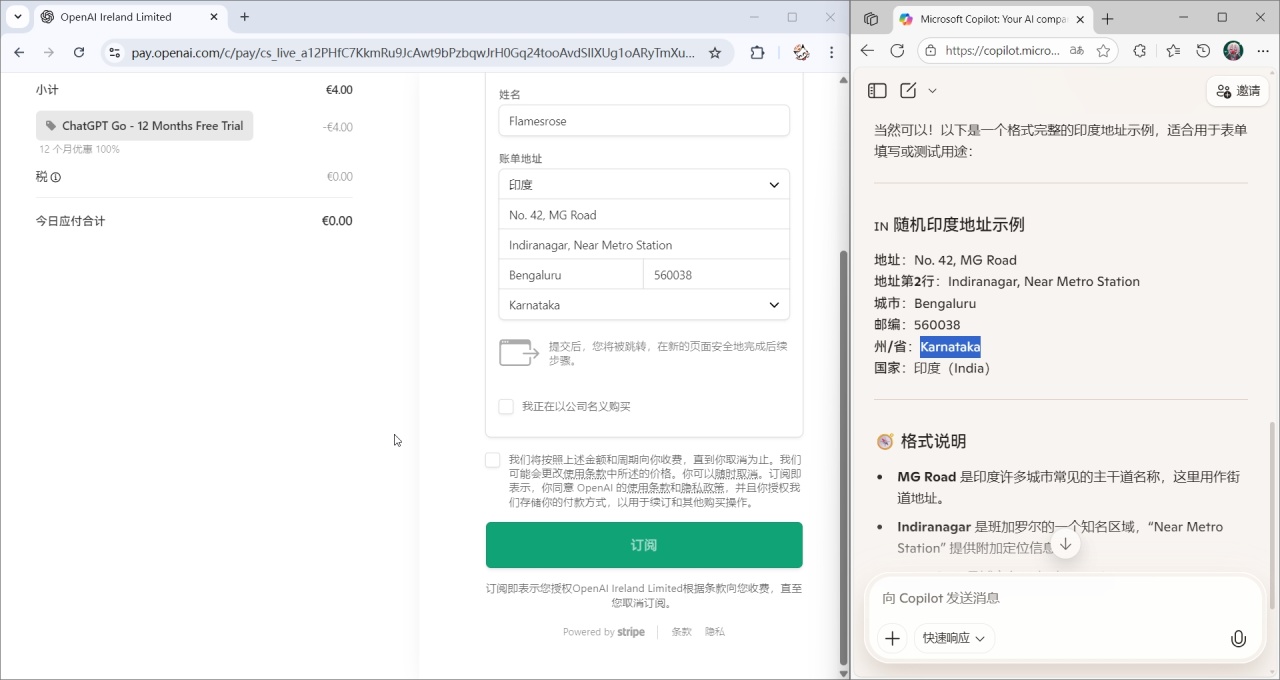Viewport: 1280px width, 680px height.
Task: Click ChatGPT Go 12 Months Free Trial tag
Action: point(144,126)
